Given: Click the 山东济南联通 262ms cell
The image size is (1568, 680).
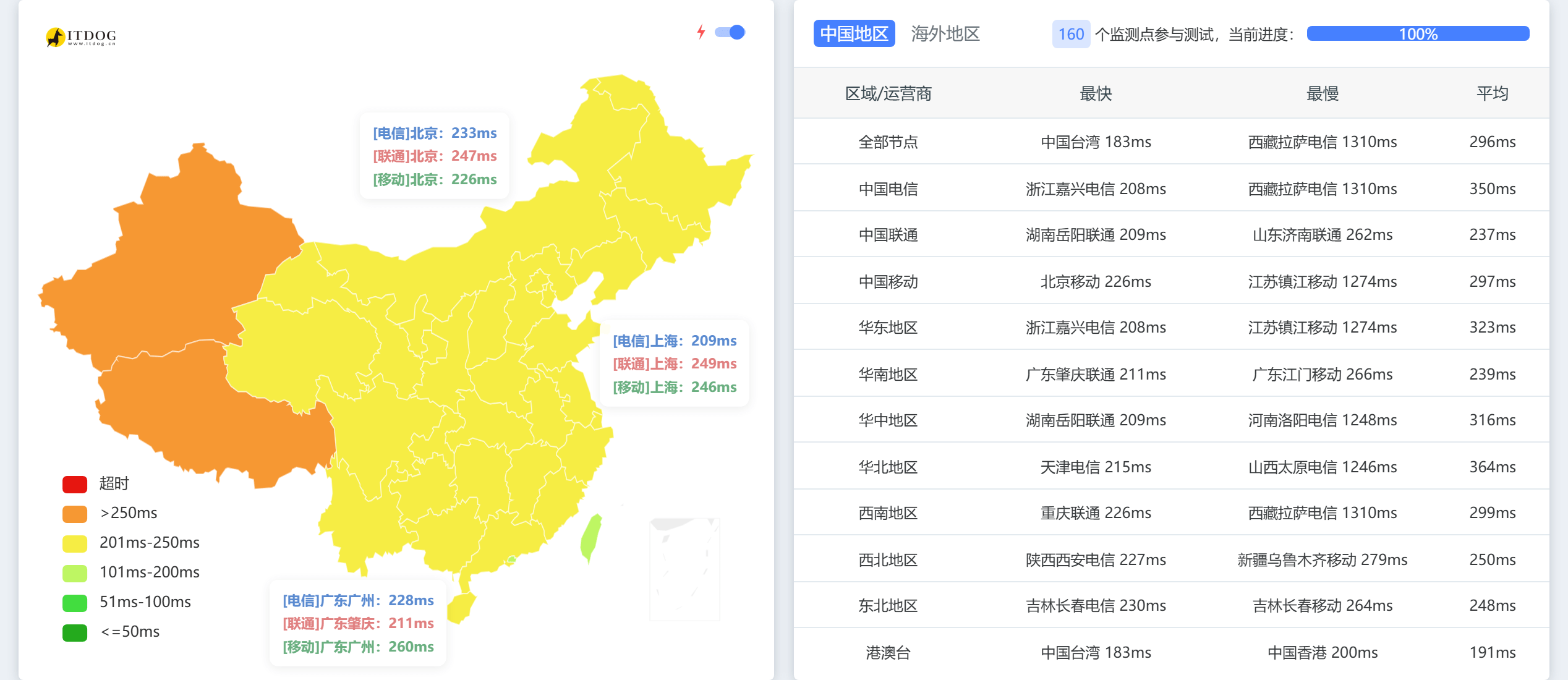Looking at the screenshot, I should tap(1323, 234).
